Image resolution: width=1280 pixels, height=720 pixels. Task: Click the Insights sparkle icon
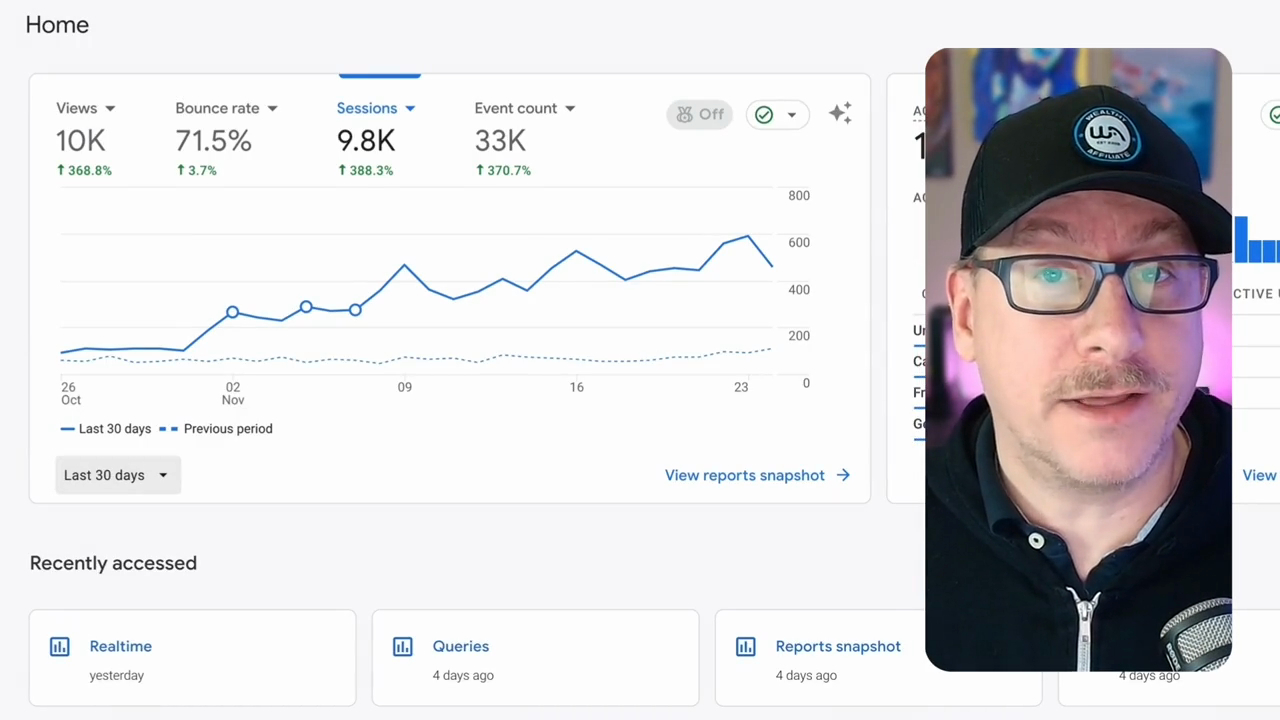coord(840,114)
